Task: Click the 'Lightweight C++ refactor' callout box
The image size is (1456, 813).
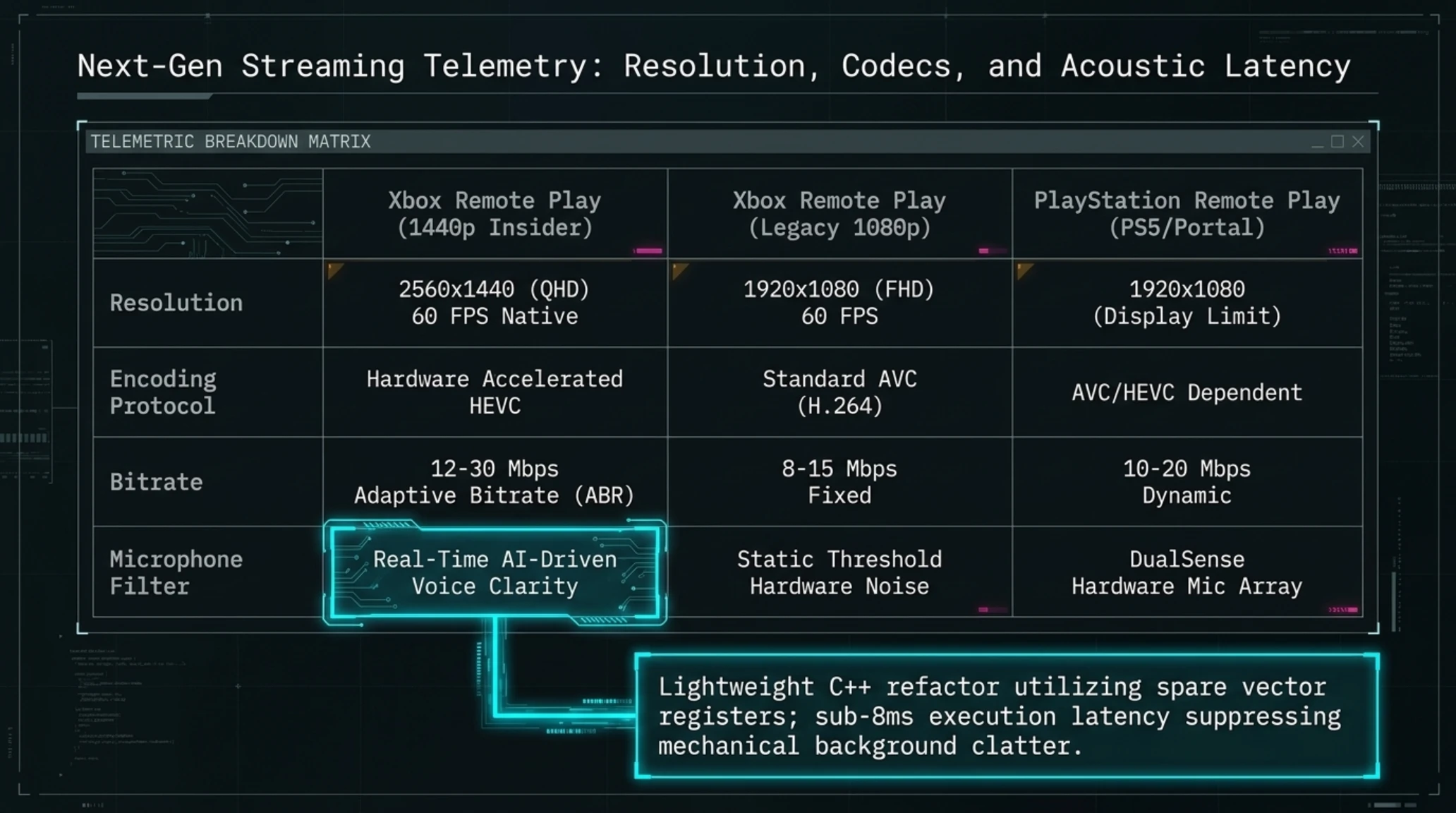Action: (1007, 716)
